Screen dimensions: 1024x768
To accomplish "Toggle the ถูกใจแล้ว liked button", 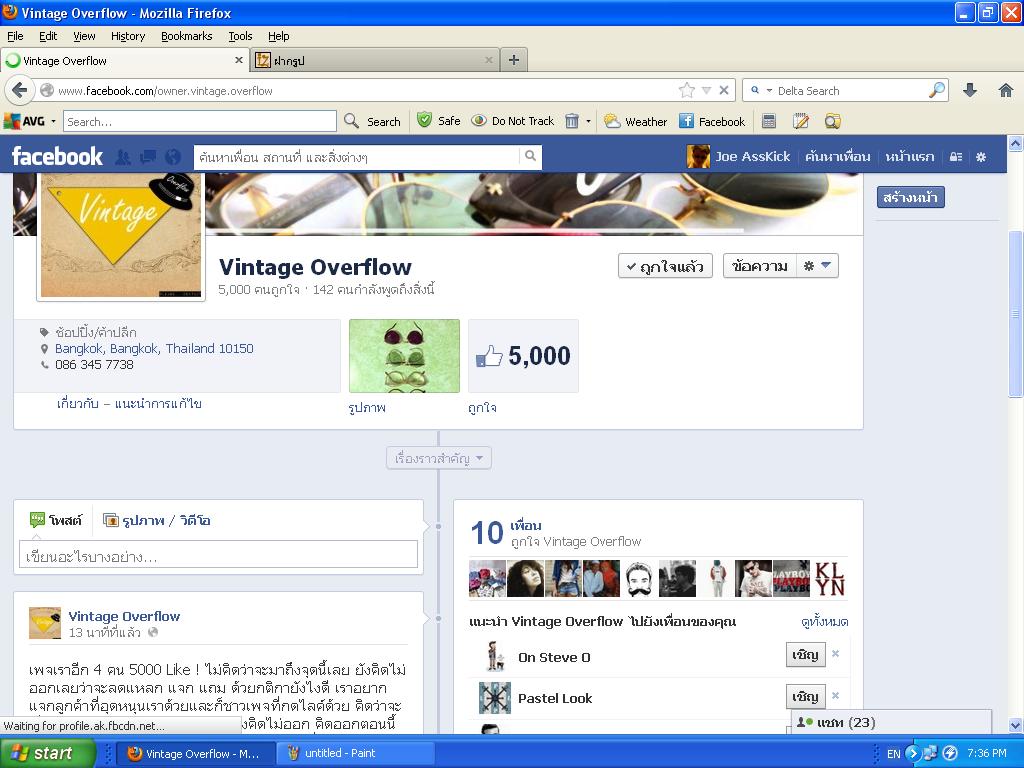I will pyautogui.click(x=665, y=266).
